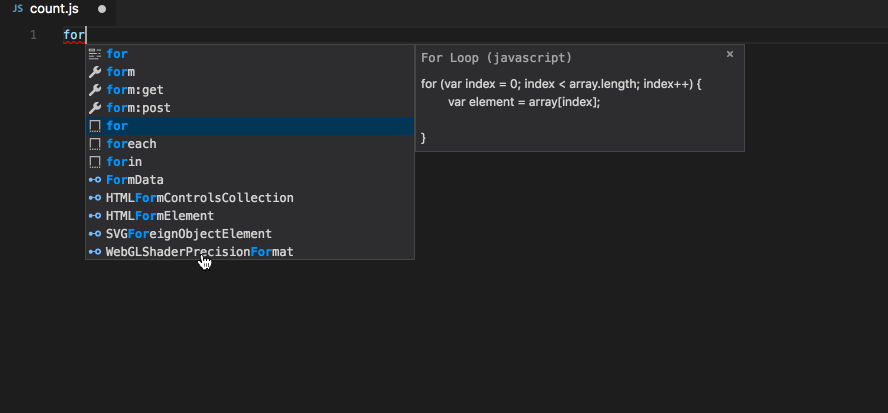
Task: Click the wrench icon beside 'form'
Action: tap(95, 72)
